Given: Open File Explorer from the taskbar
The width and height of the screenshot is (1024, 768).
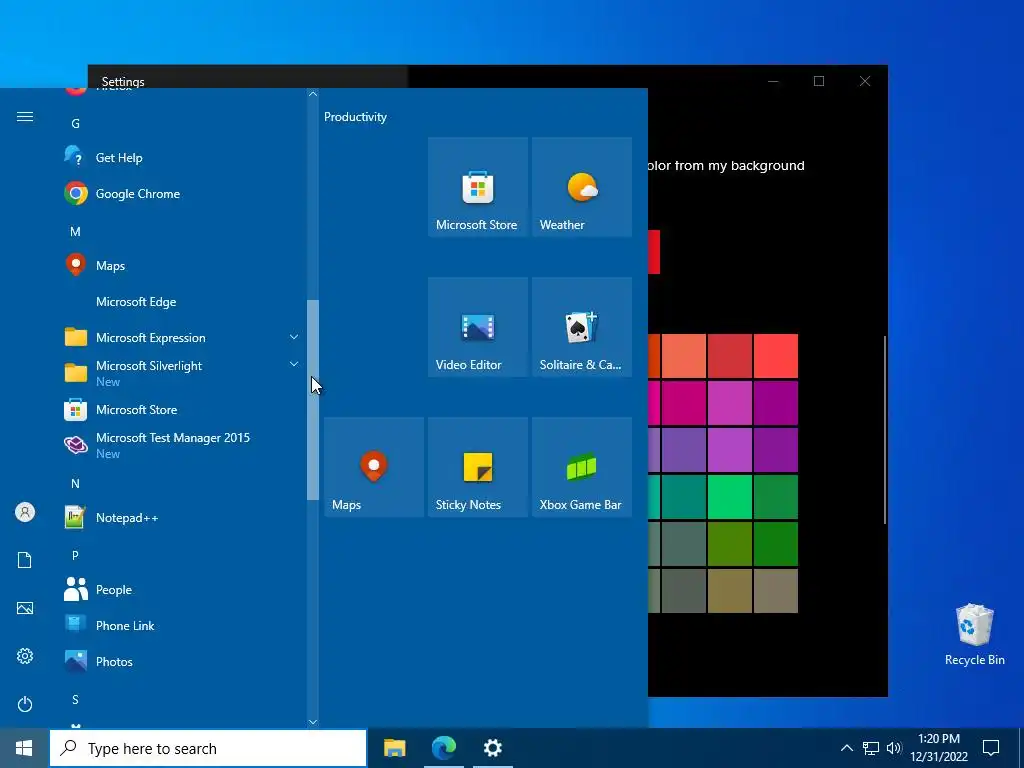Looking at the screenshot, I should [x=394, y=748].
